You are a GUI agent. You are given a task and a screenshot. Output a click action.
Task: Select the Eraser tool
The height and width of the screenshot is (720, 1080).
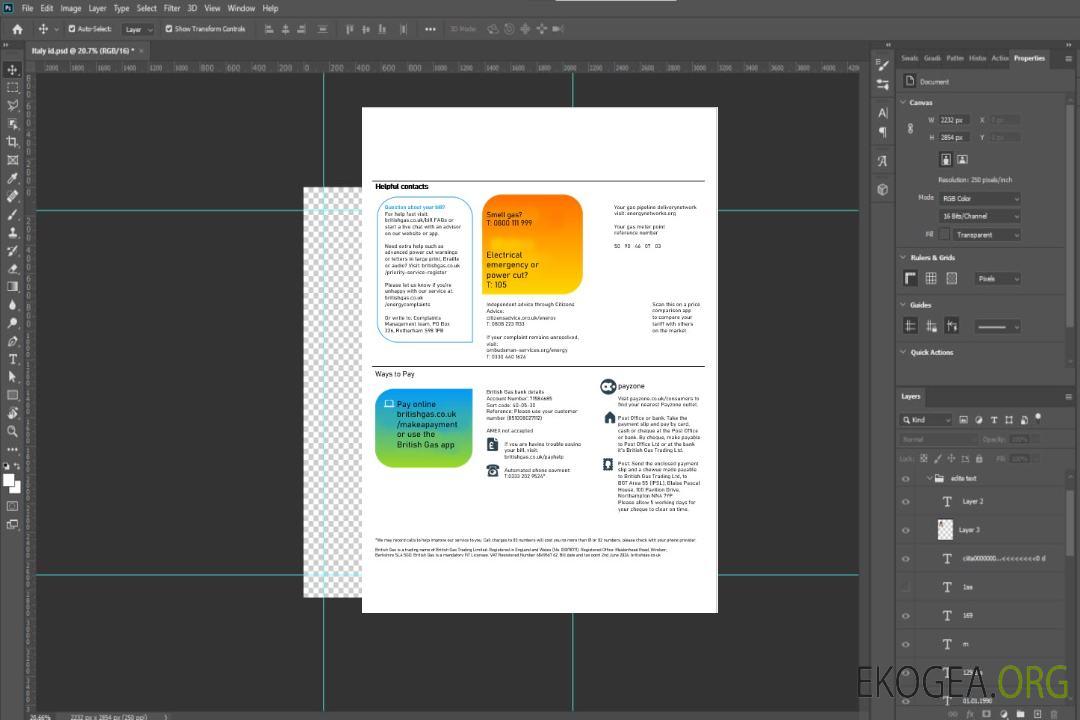[12, 269]
